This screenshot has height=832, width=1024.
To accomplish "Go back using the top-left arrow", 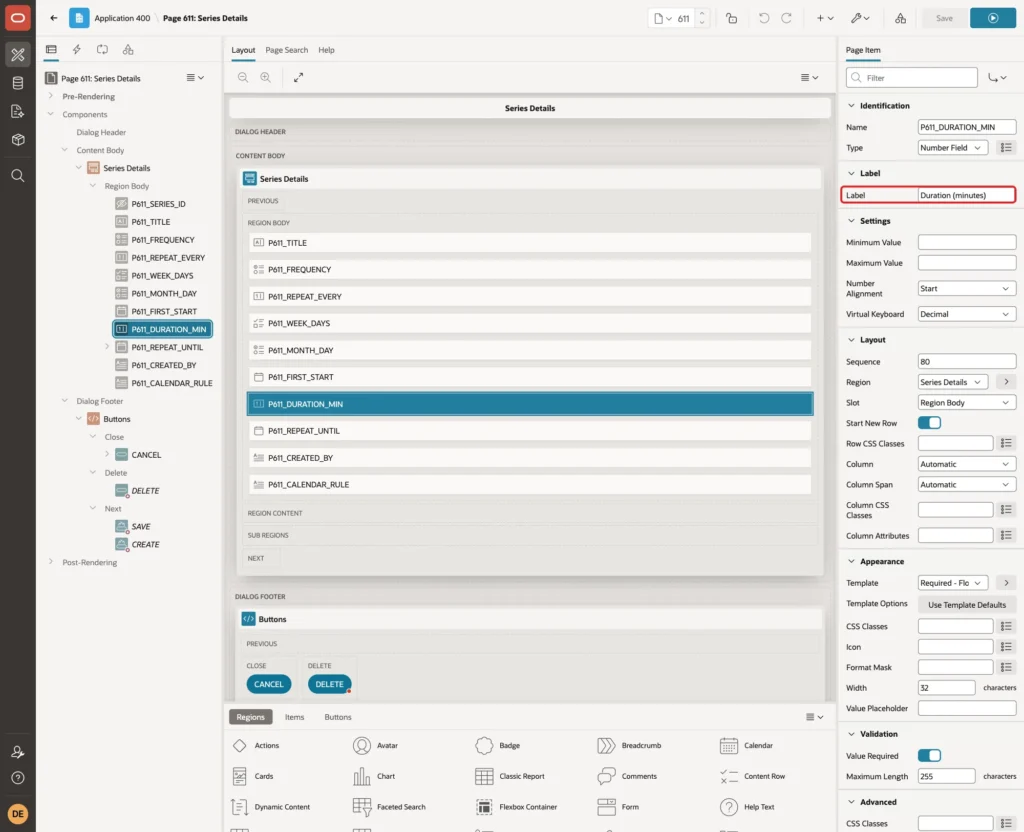I will pyautogui.click(x=54, y=18).
